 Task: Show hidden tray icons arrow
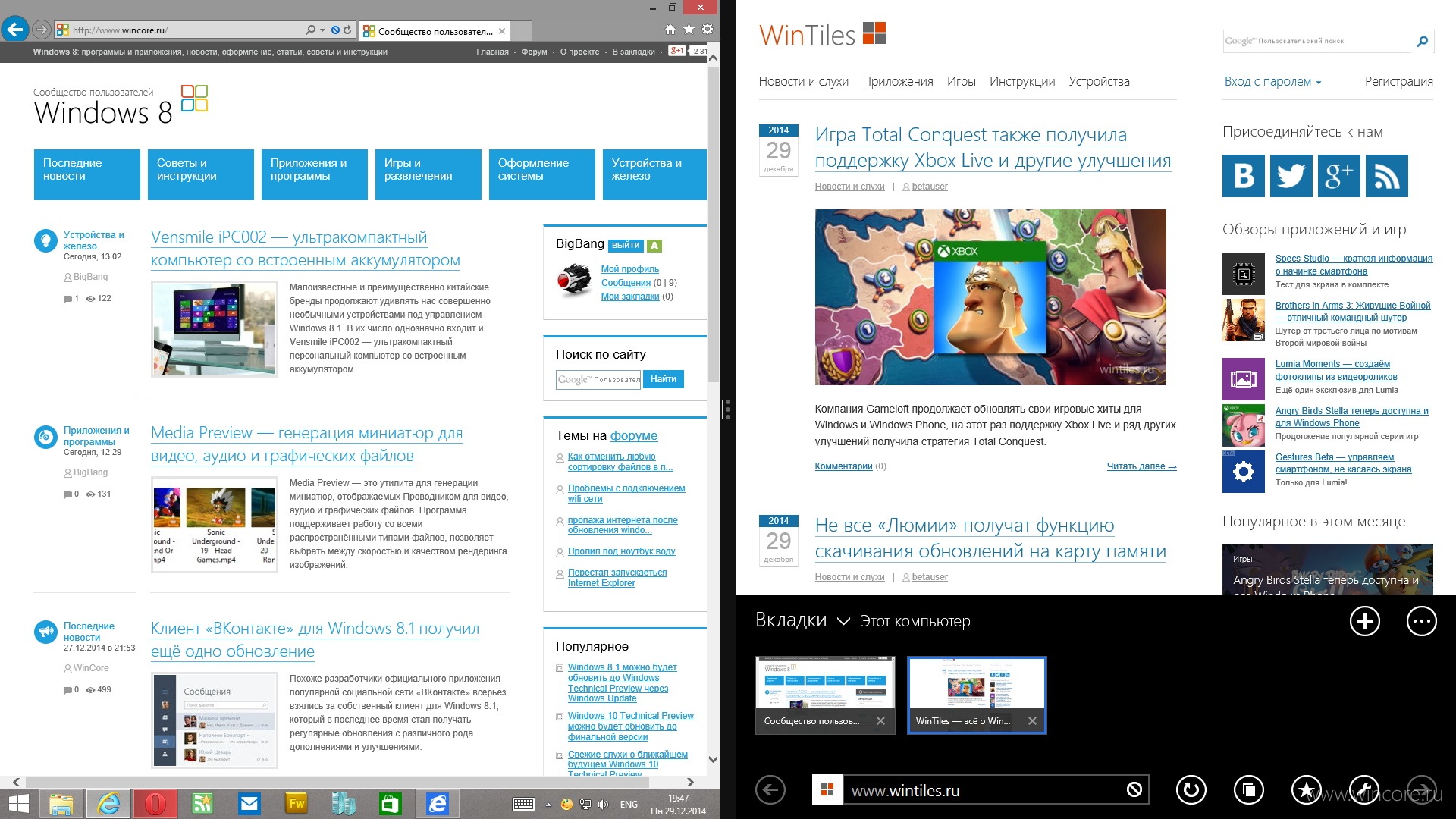[x=548, y=805]
